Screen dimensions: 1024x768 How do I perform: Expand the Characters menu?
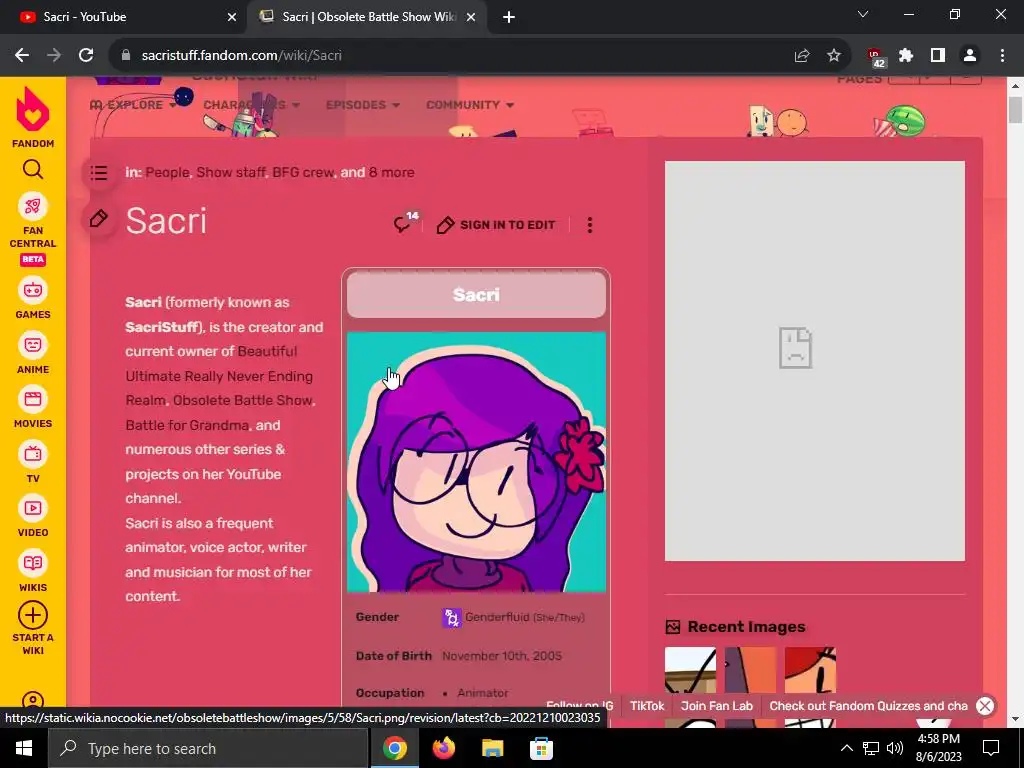pyautogui.click(x=251, y=104)
